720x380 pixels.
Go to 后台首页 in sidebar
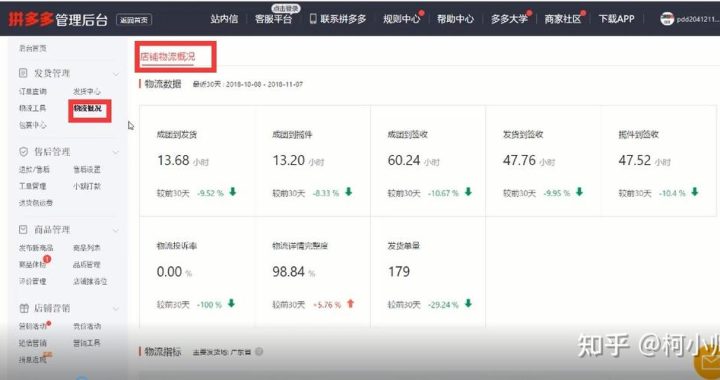point(33,48)
